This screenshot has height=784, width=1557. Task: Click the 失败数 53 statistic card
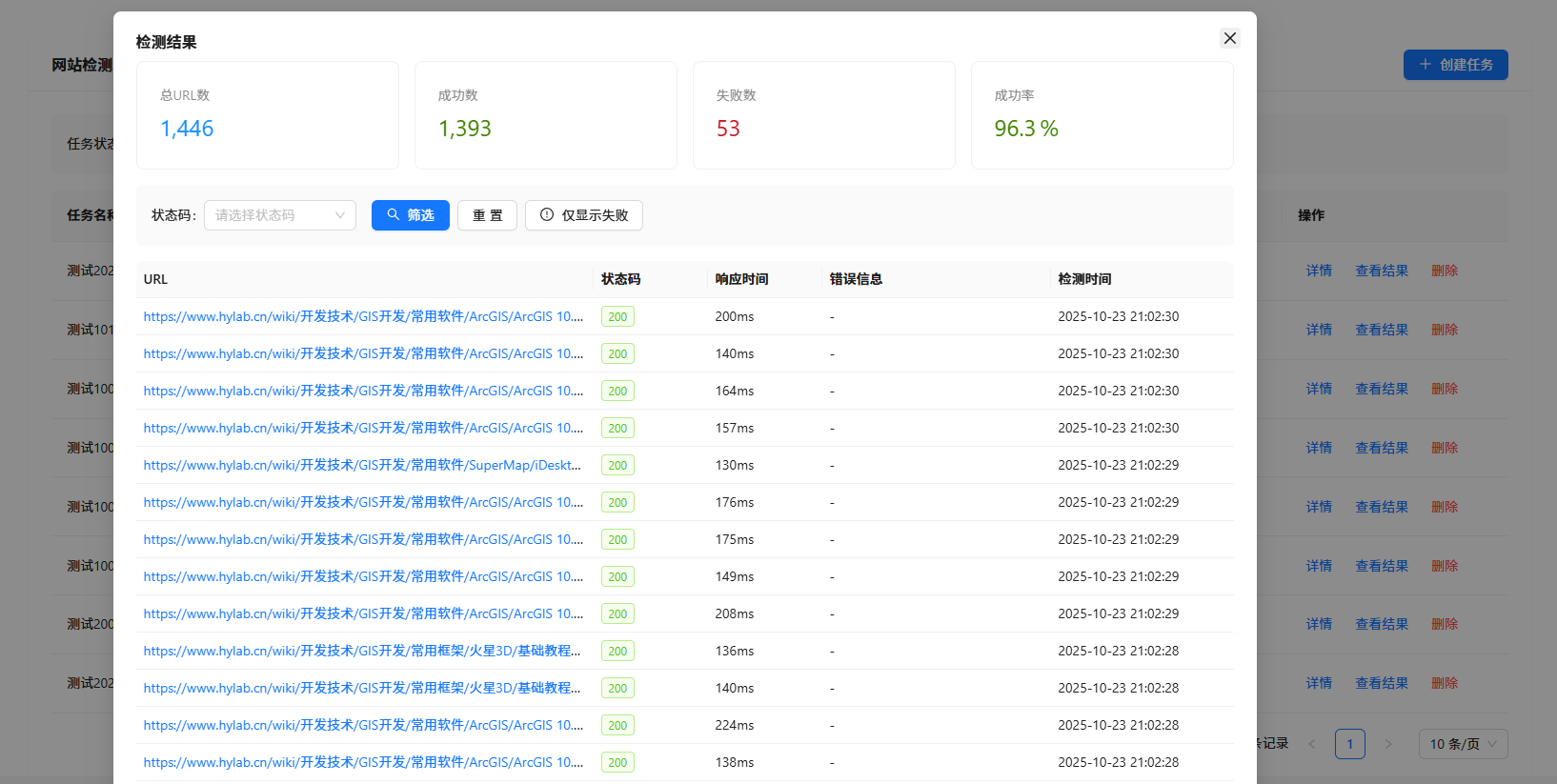tap(823, 115)
